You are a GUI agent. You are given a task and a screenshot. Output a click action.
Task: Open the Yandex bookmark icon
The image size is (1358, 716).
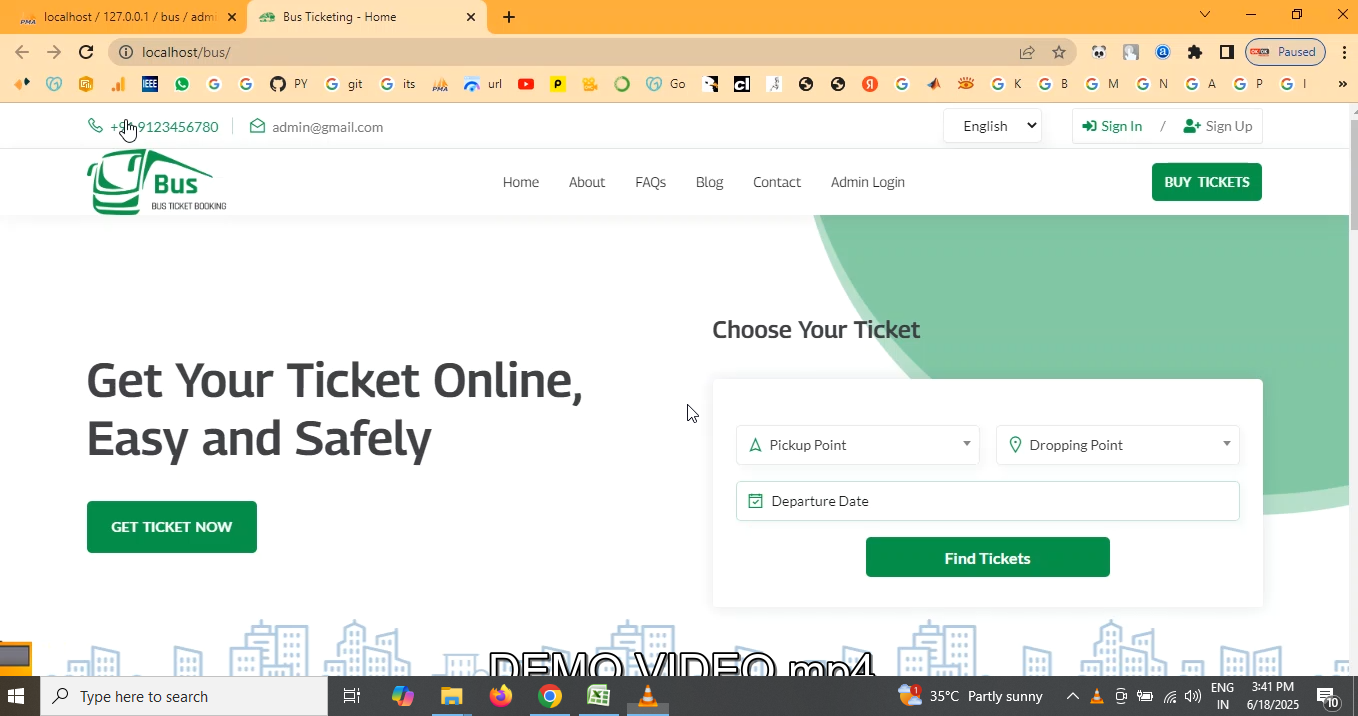tap(870, 84)
